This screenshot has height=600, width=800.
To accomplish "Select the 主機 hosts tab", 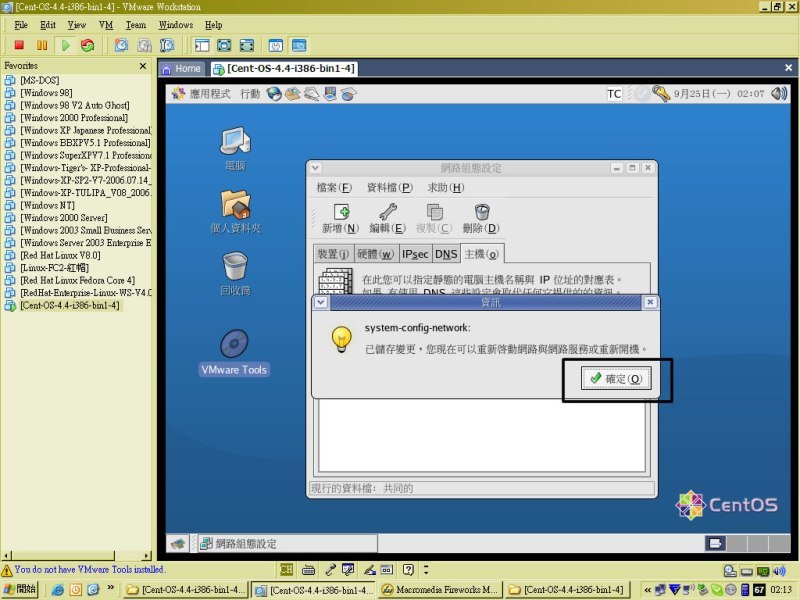I will click(482, 254).
